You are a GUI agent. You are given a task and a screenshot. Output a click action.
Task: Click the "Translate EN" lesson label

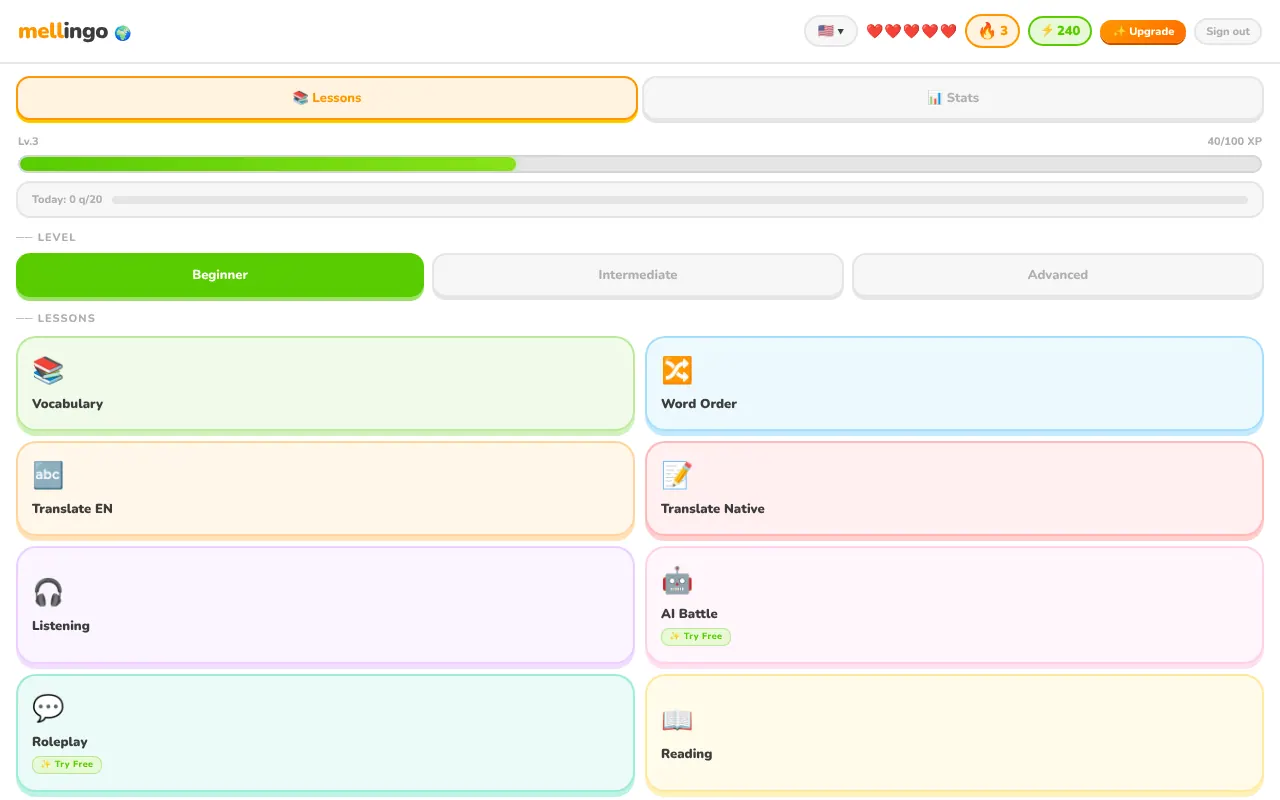pyautogui.click(x=72, y=509)
